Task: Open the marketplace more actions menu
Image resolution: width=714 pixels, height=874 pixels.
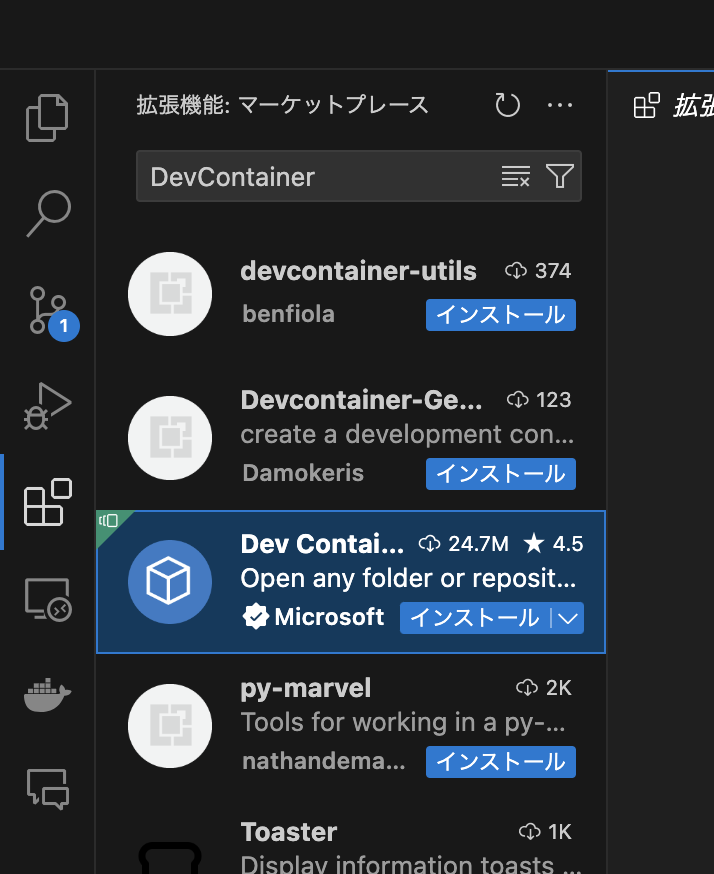Action: click(560, 105)
